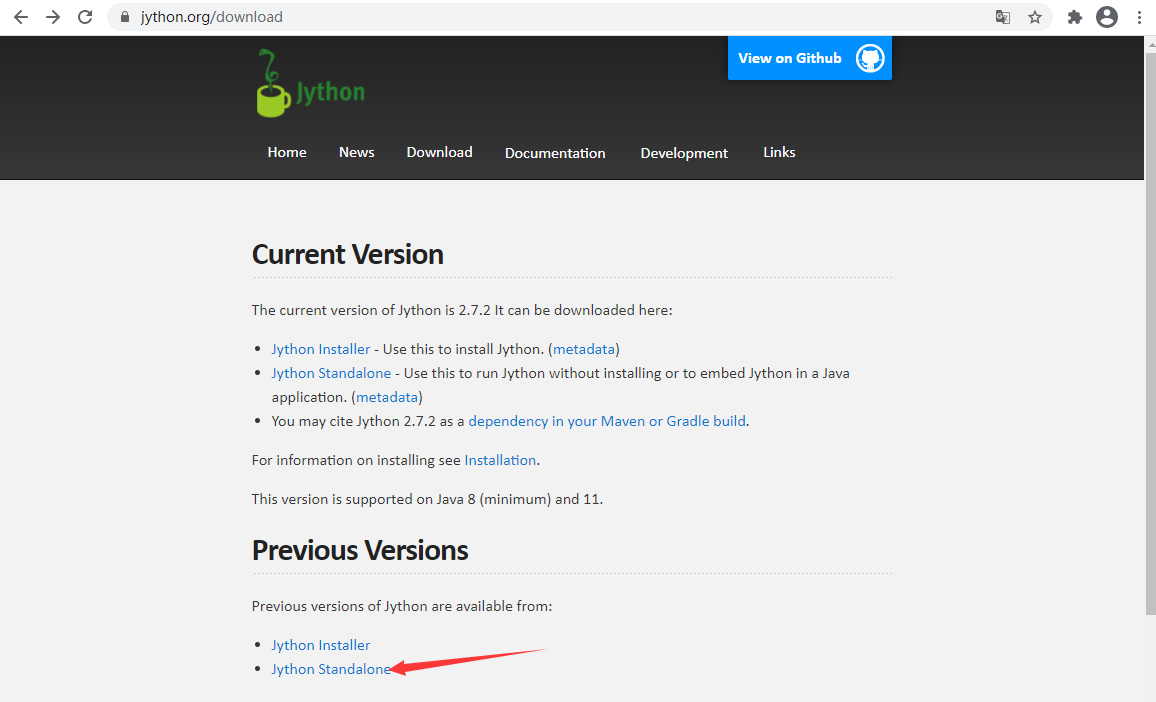Open dependency in Maven or Gradle link

pyautogui.click(x=606, y=421)
